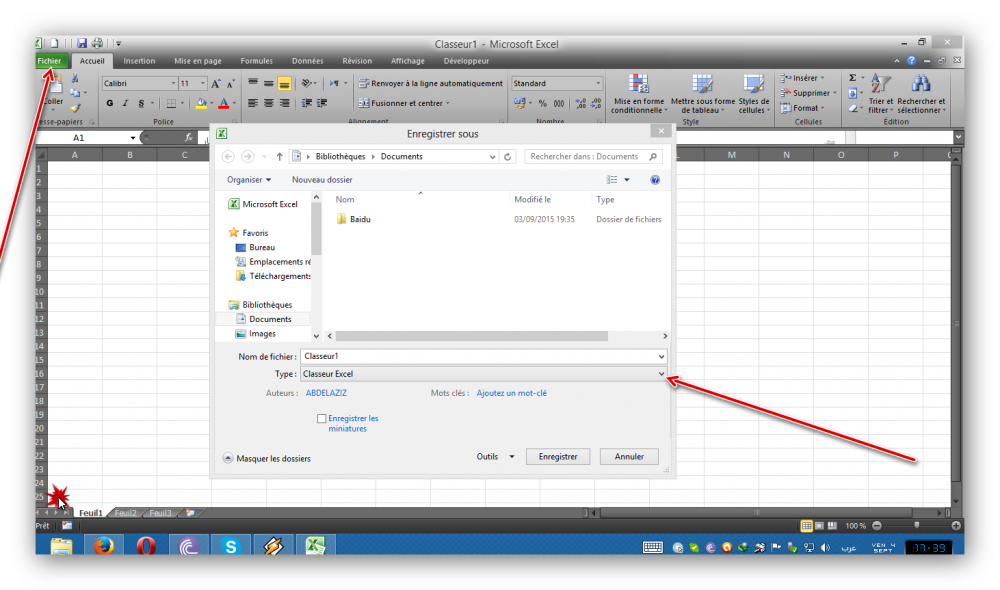Click the new document icon in title bar
The height and width of the screenshot is (590, 1000).
(x=55, y=43)
